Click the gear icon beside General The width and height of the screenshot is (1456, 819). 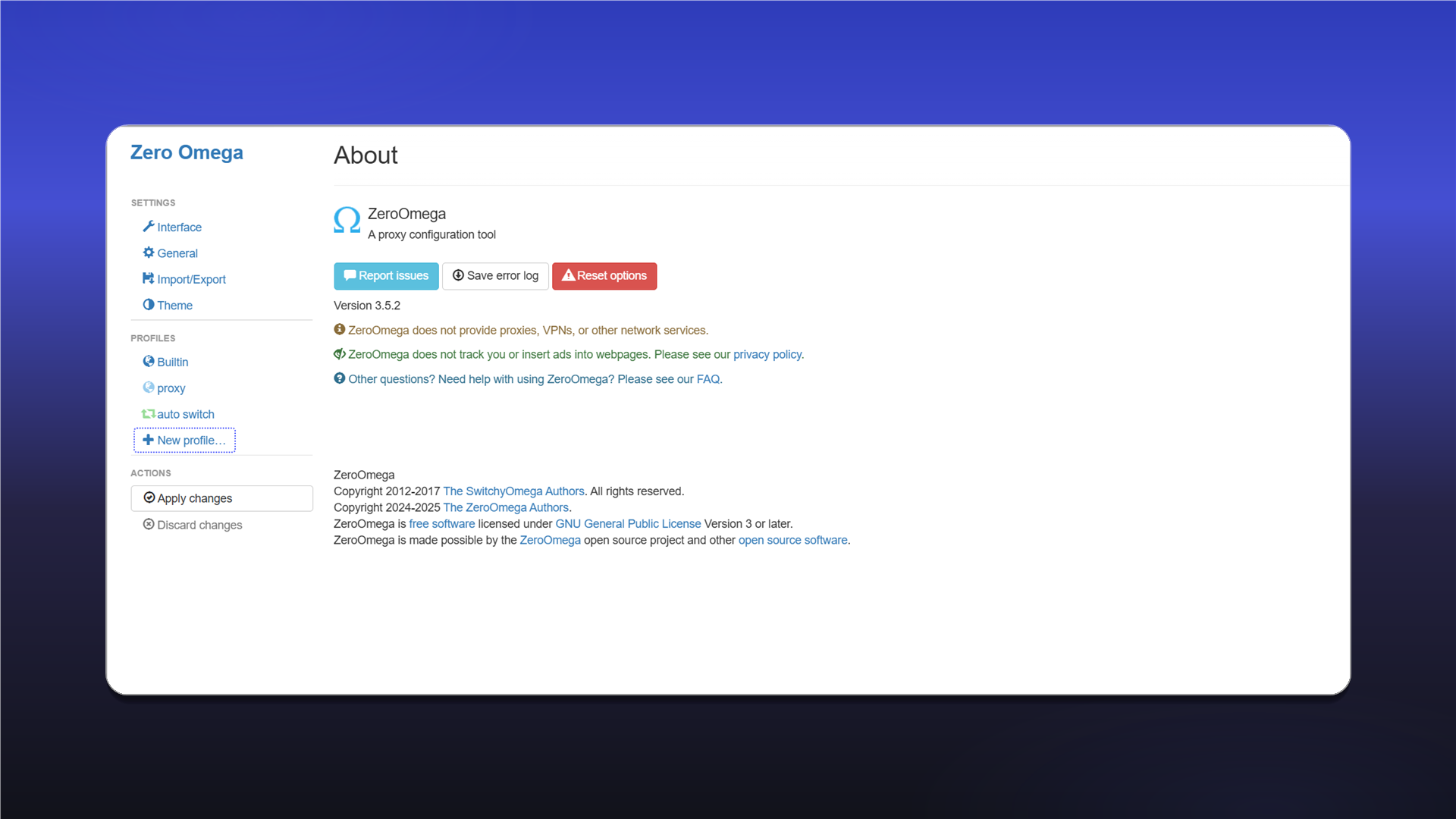(149, 253)
